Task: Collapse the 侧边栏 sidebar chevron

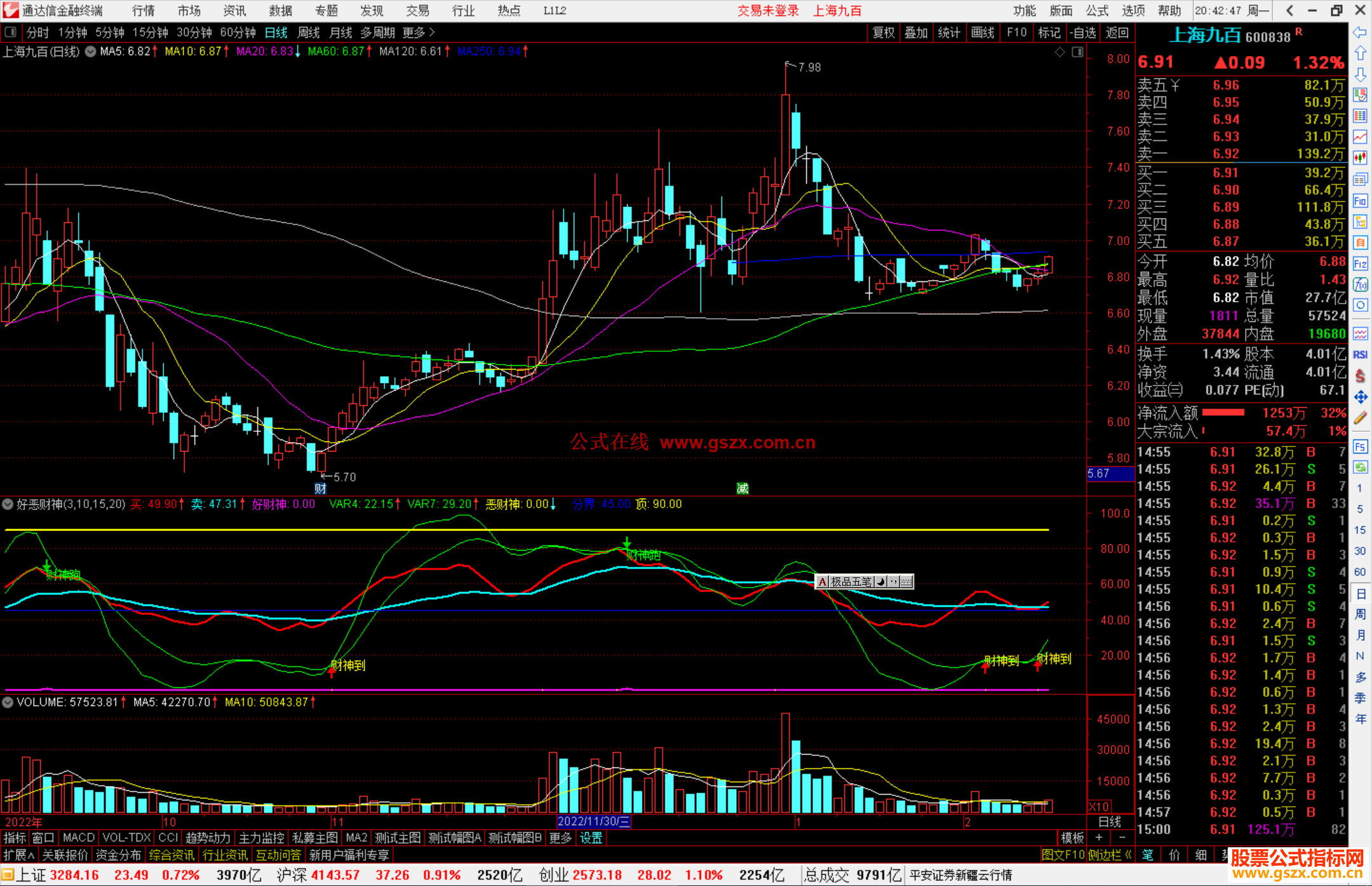Action: [x=1128, y=855]
